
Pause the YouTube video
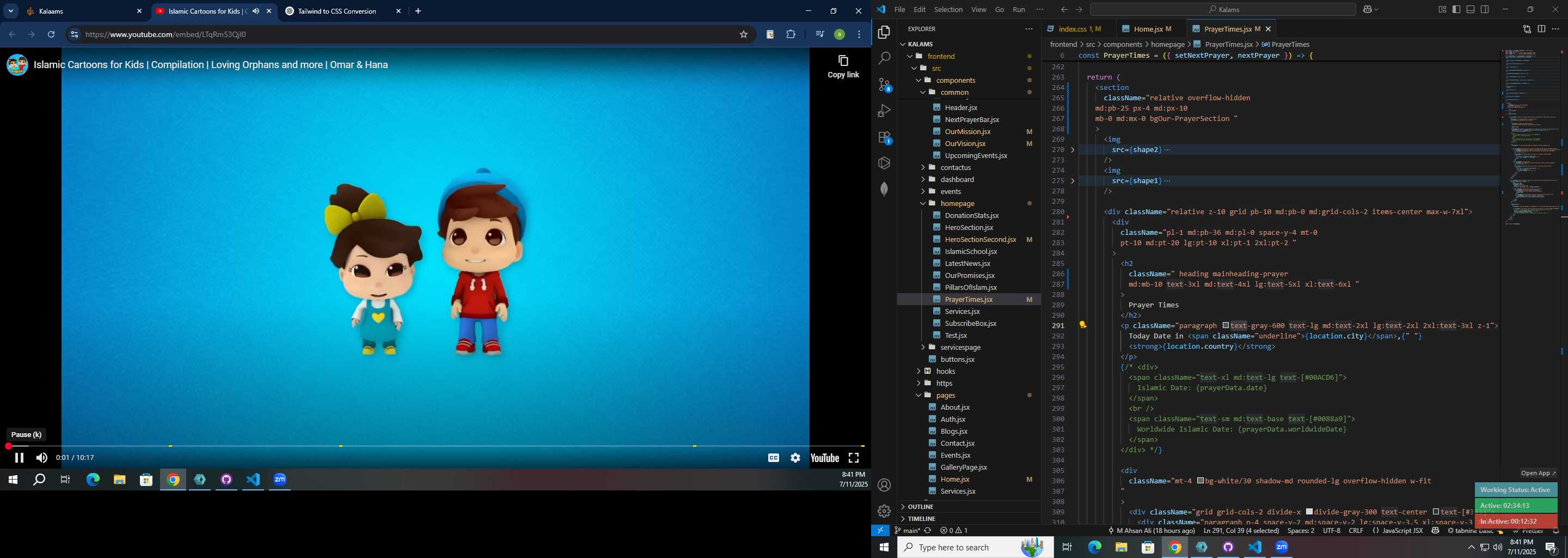pos(19,458)
